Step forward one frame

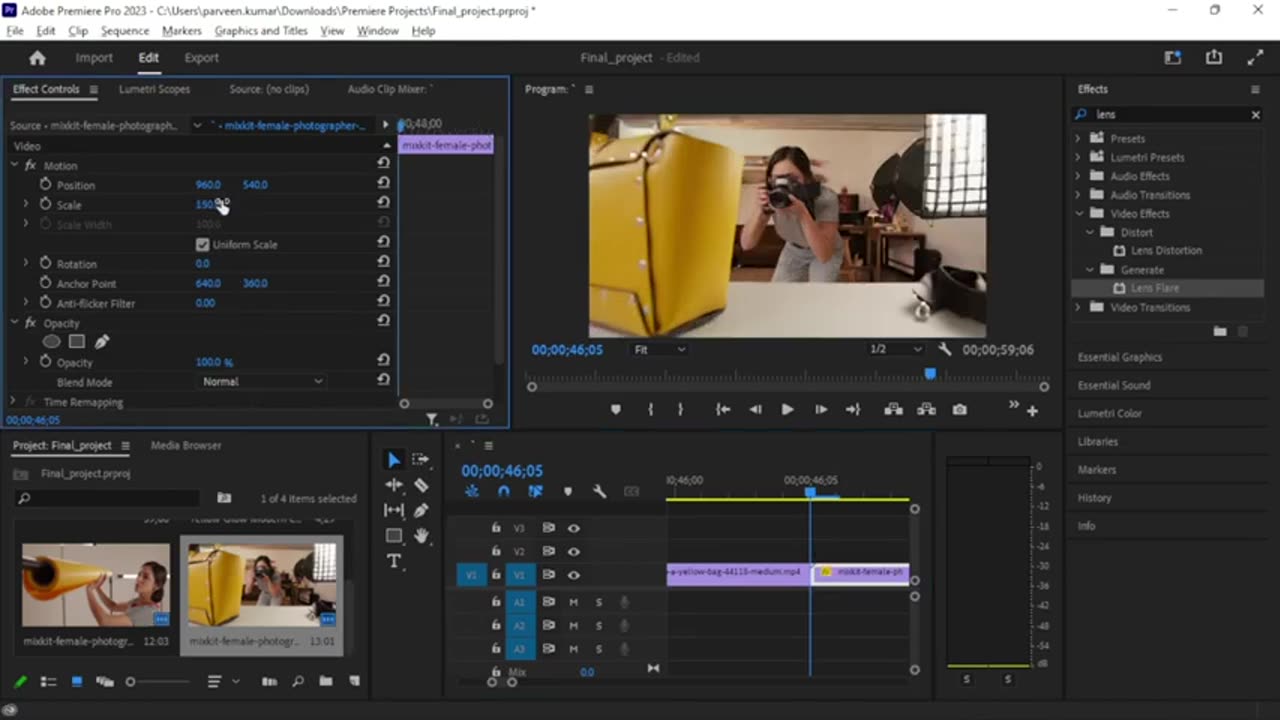coord(821,409)
